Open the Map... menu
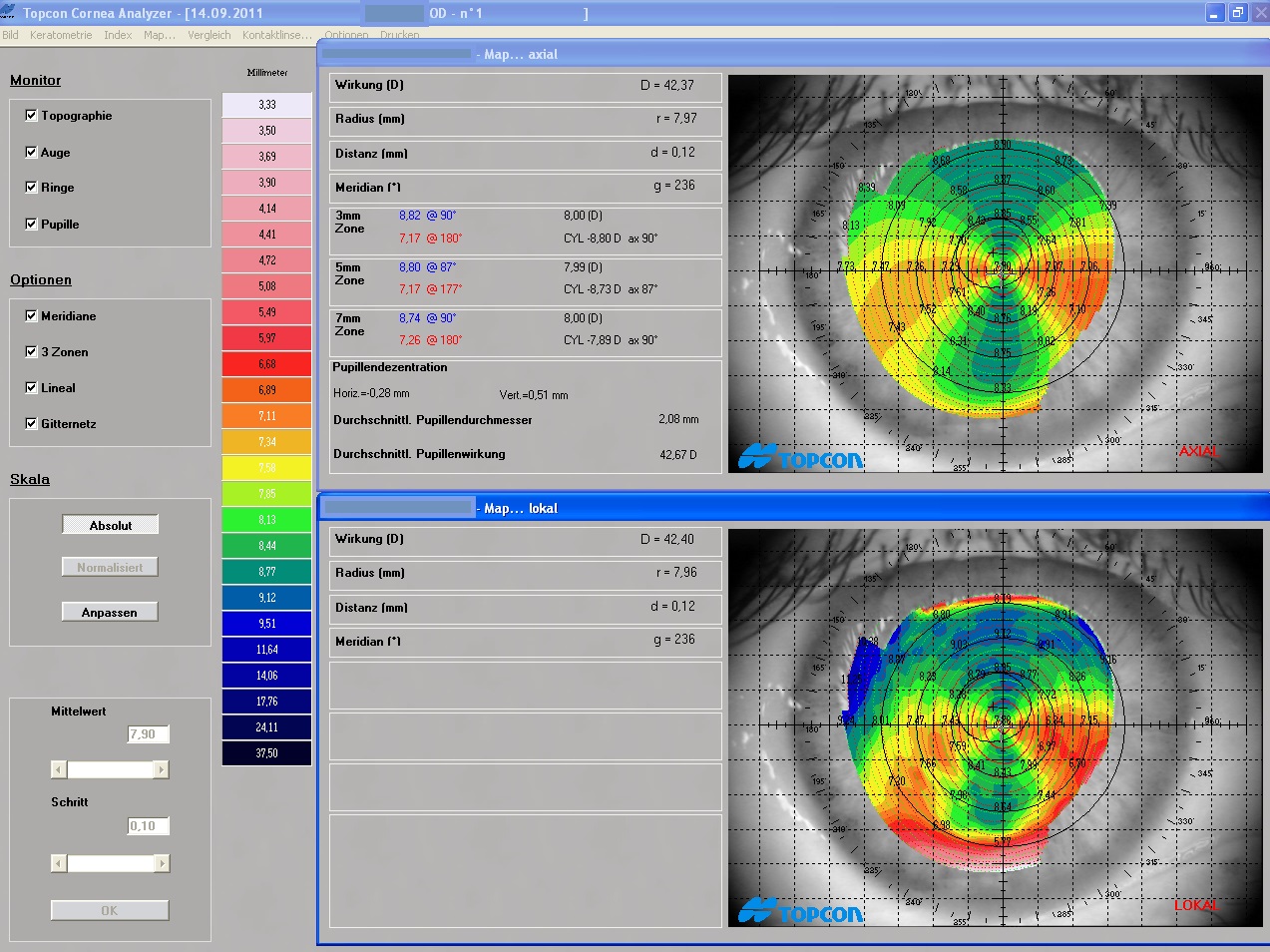1270x952 pixels. click(160, 35)
